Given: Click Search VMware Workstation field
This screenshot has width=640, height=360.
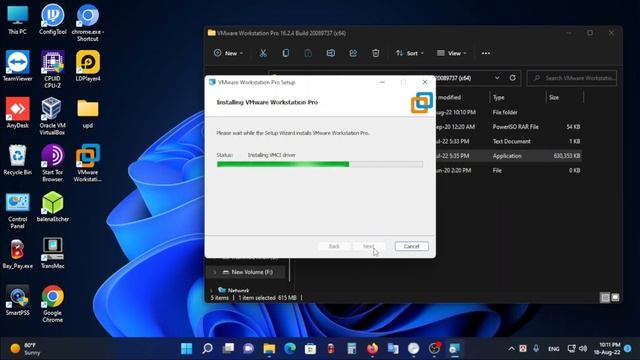Looking at the screenshot, I should pyautogui.click(x=572, y=78).
